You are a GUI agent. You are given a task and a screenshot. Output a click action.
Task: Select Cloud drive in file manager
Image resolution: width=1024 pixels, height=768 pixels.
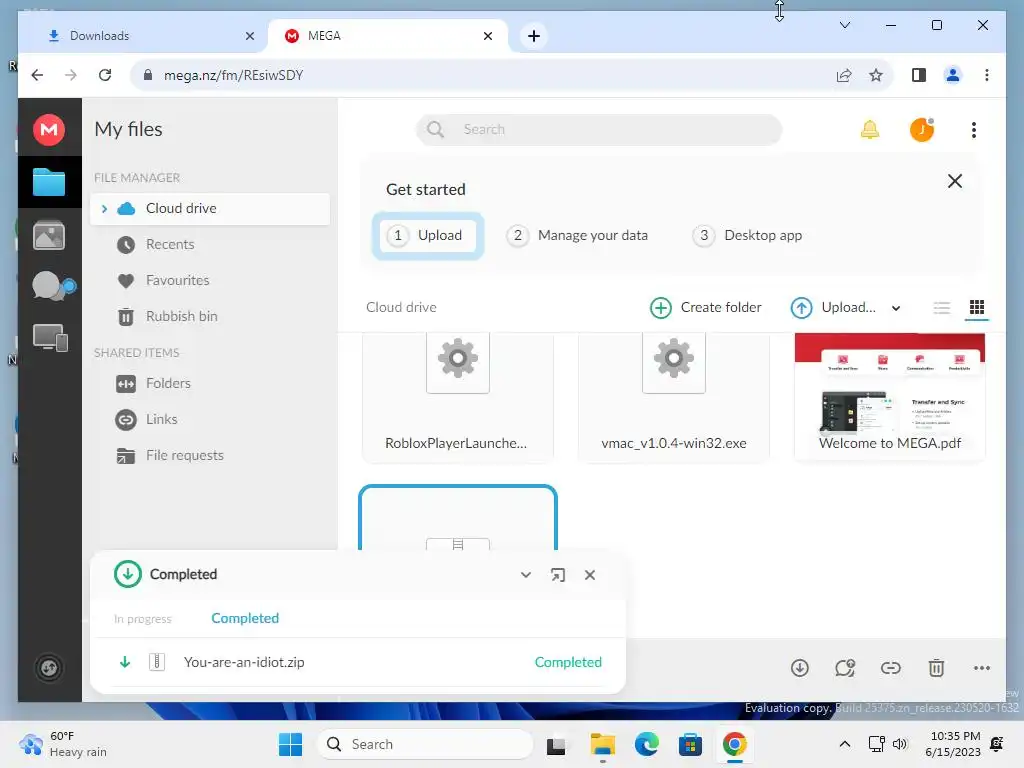coord(210,208)
